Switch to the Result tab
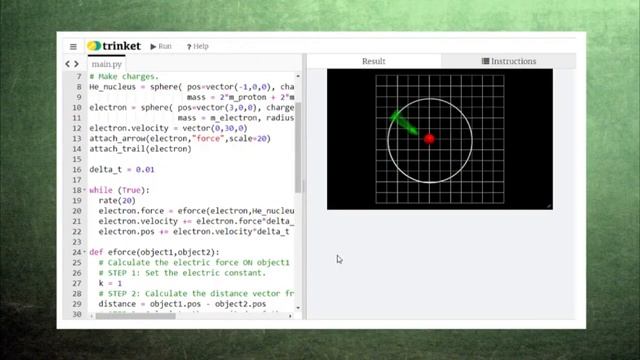640x360 pixels. tap(373, 61)
